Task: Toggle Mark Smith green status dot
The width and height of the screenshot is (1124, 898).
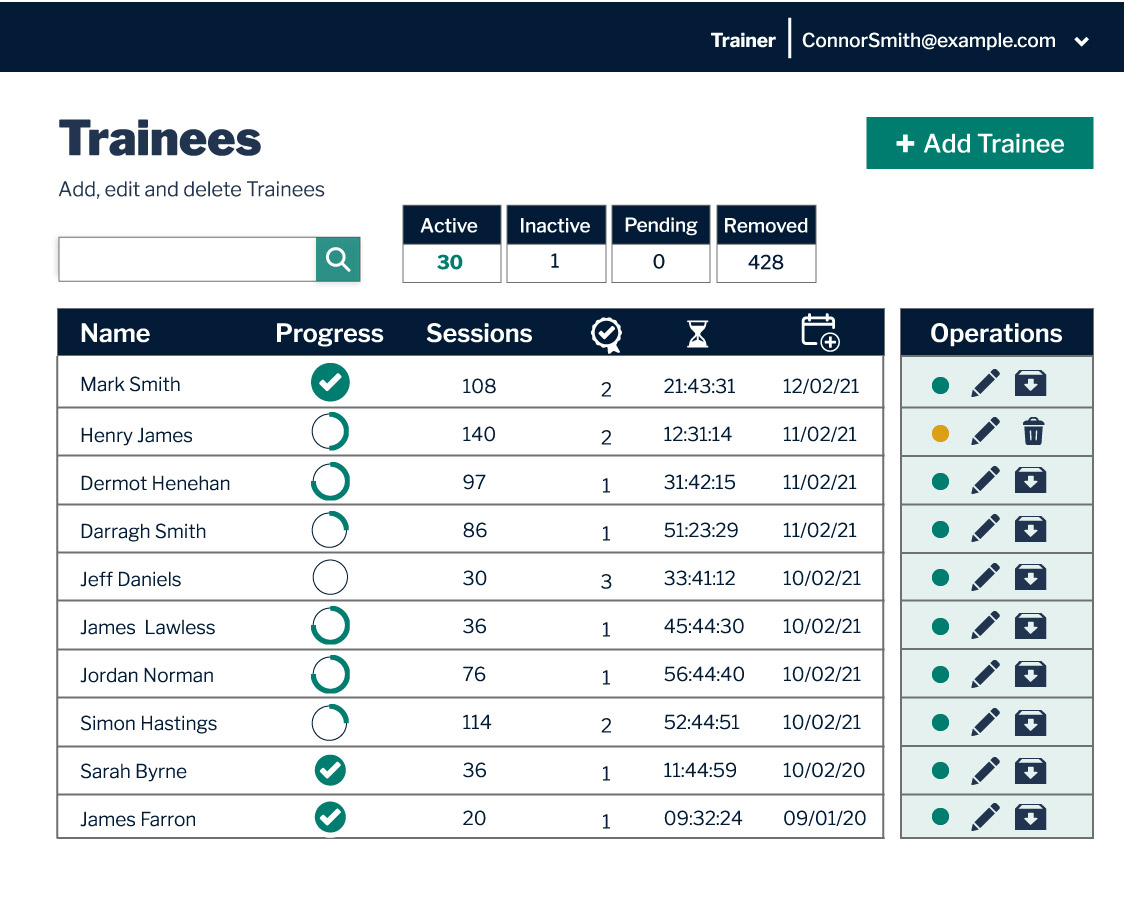Action: [x=940, y=385]
